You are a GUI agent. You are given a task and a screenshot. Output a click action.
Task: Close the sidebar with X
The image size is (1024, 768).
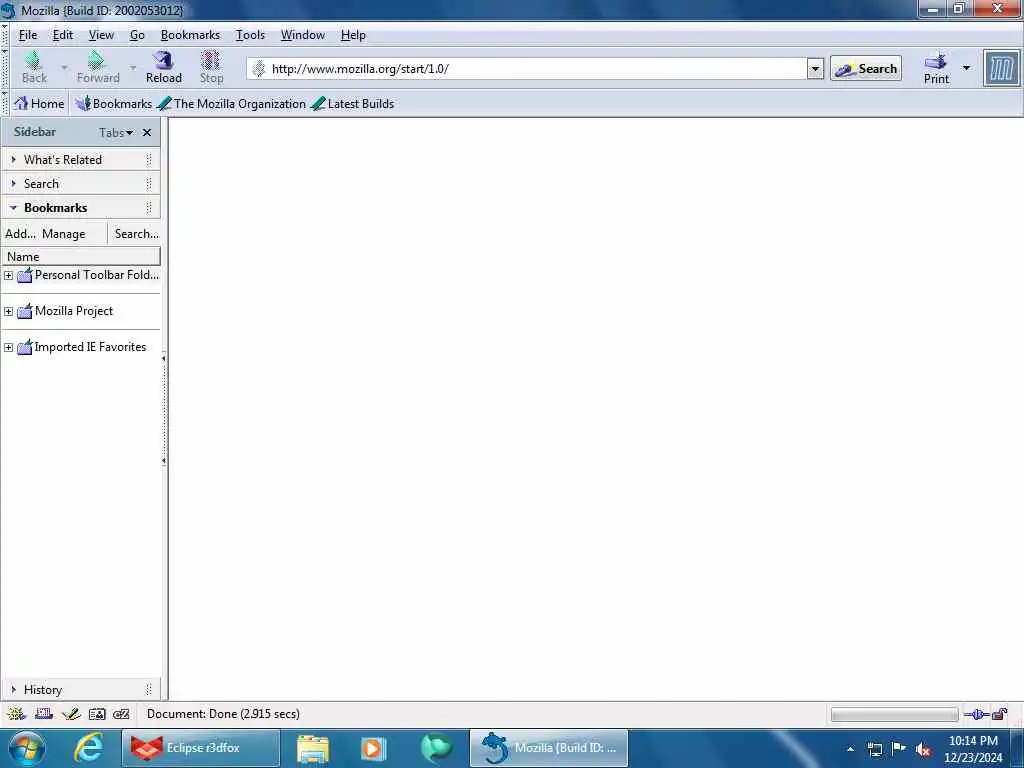147,133
